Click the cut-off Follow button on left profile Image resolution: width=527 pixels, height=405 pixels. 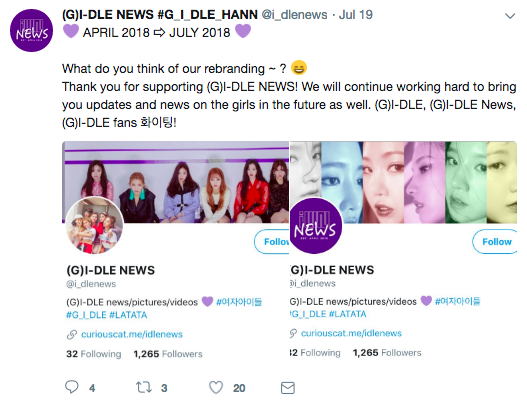[272, 242]
